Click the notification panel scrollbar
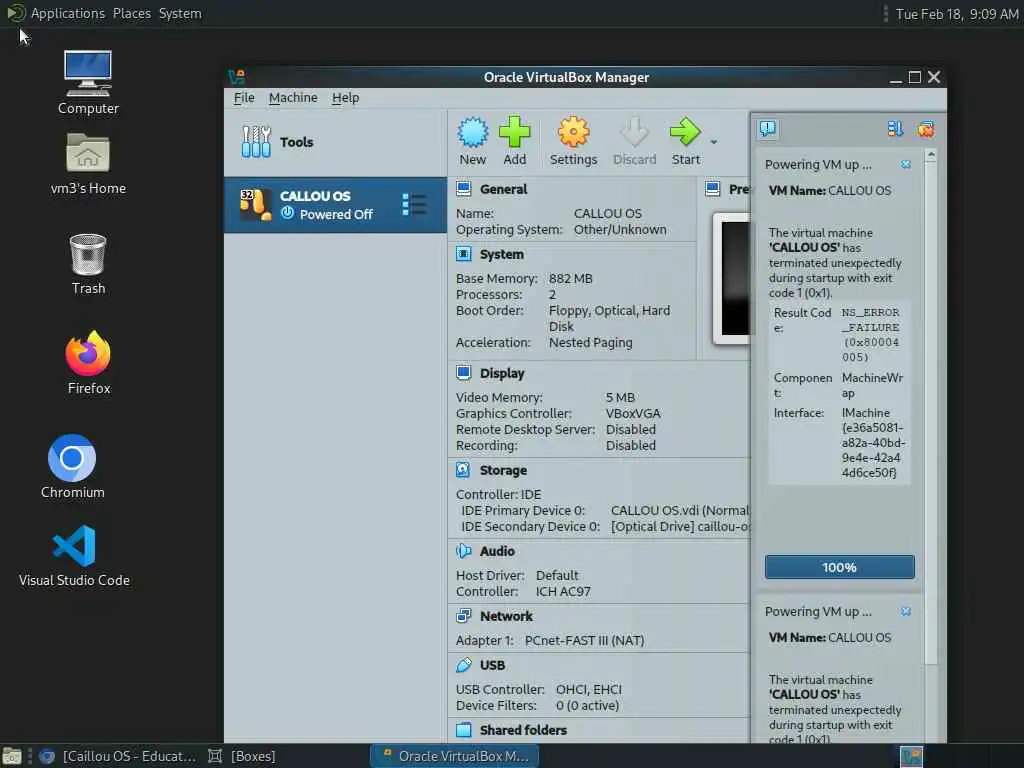The image size is (1024, 768). [x=931, y=414]
